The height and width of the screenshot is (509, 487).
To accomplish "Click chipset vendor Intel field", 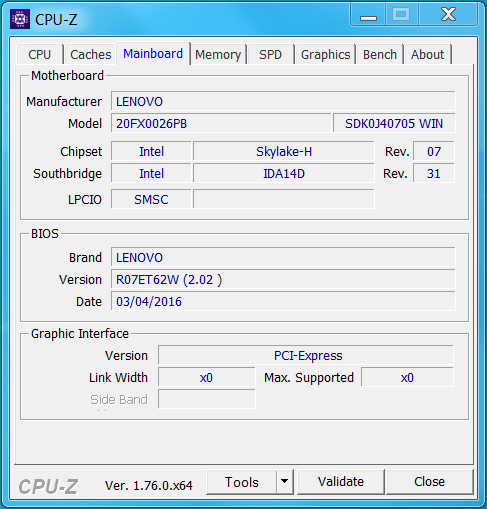I will point(151,152).
